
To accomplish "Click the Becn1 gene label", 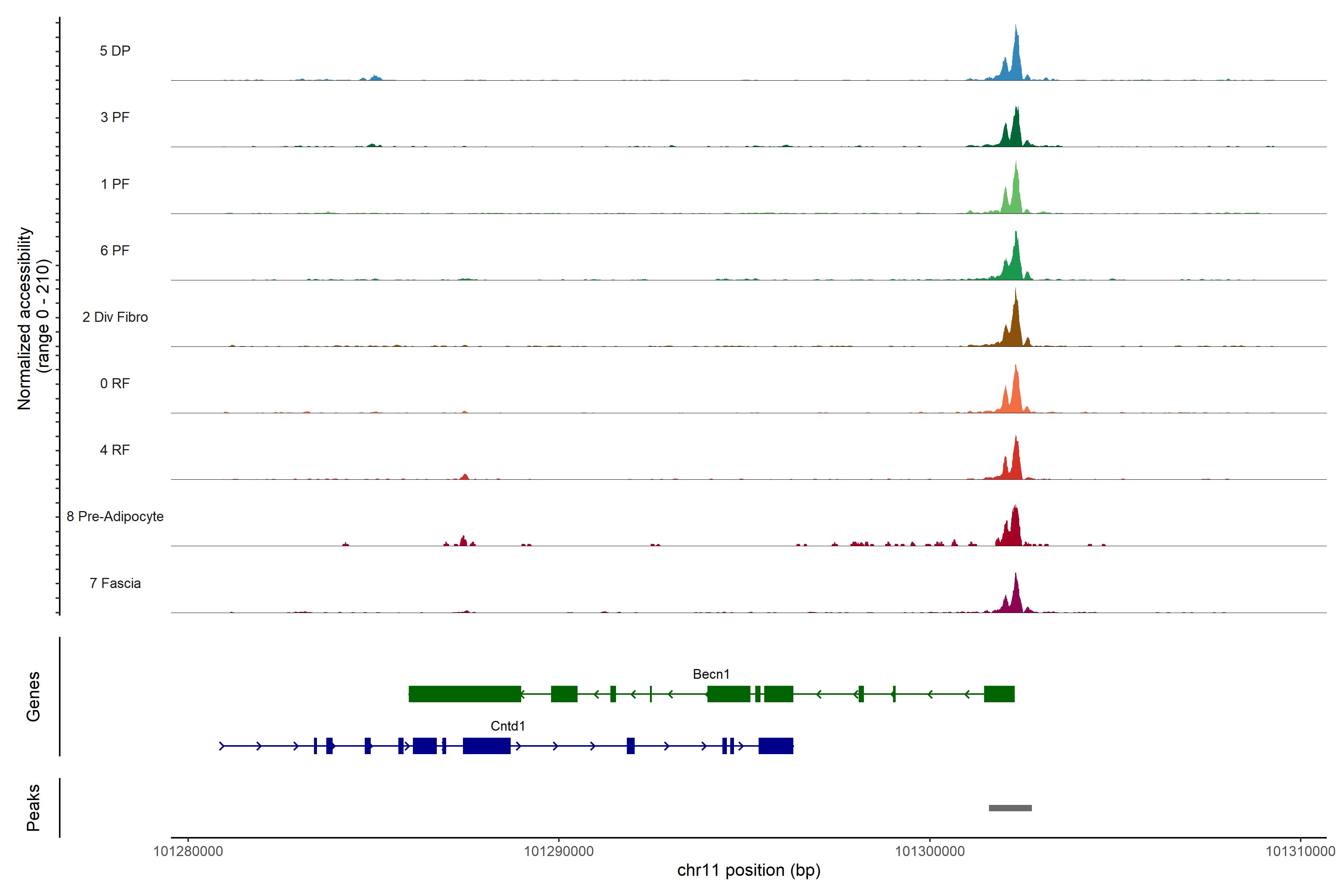I will [x=711, y=674].
